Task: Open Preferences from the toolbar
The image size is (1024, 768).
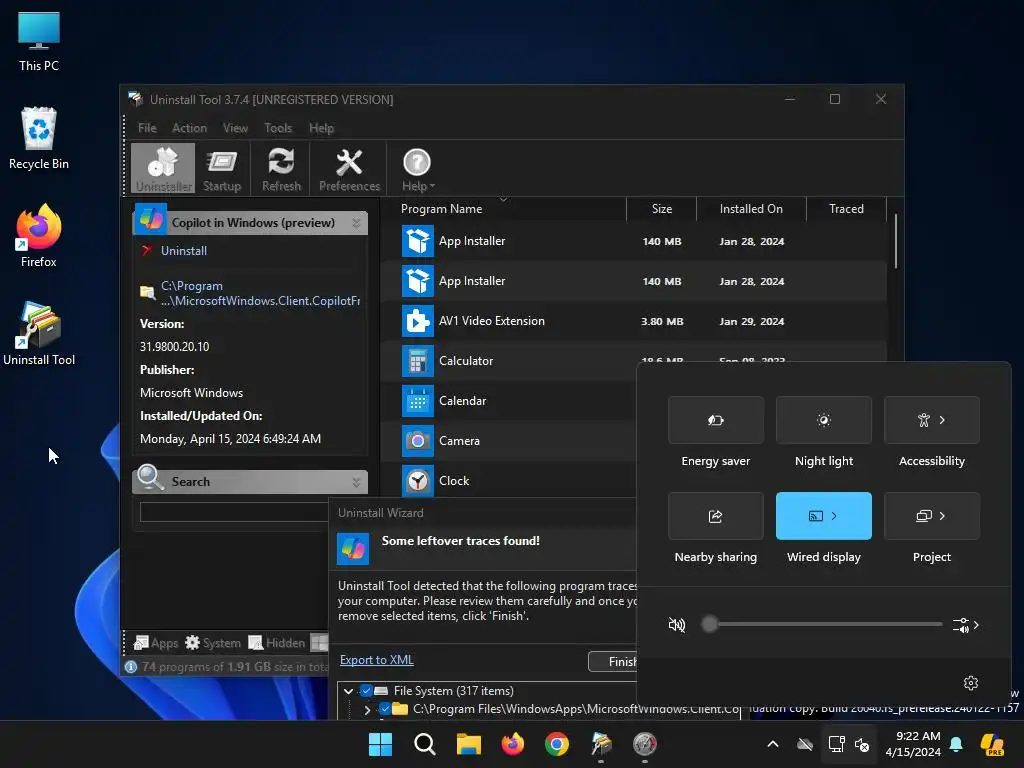Action: click(349, 168)
